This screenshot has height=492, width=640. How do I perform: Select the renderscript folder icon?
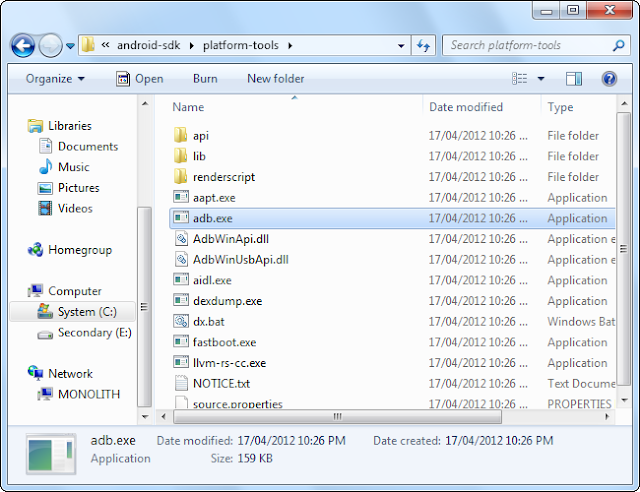click(180, 176)
